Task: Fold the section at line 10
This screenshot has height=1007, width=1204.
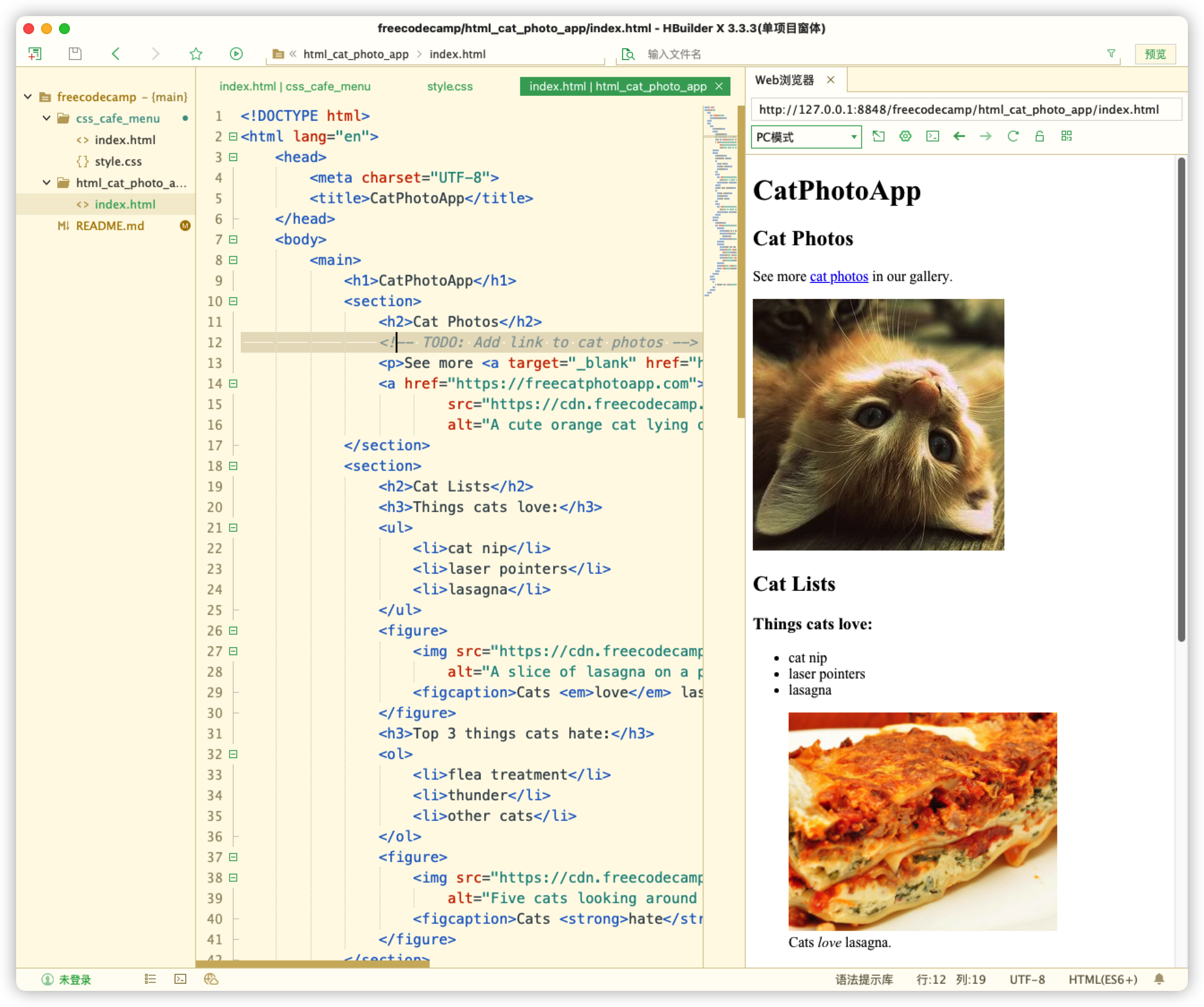Action: (x=233, y=302)
